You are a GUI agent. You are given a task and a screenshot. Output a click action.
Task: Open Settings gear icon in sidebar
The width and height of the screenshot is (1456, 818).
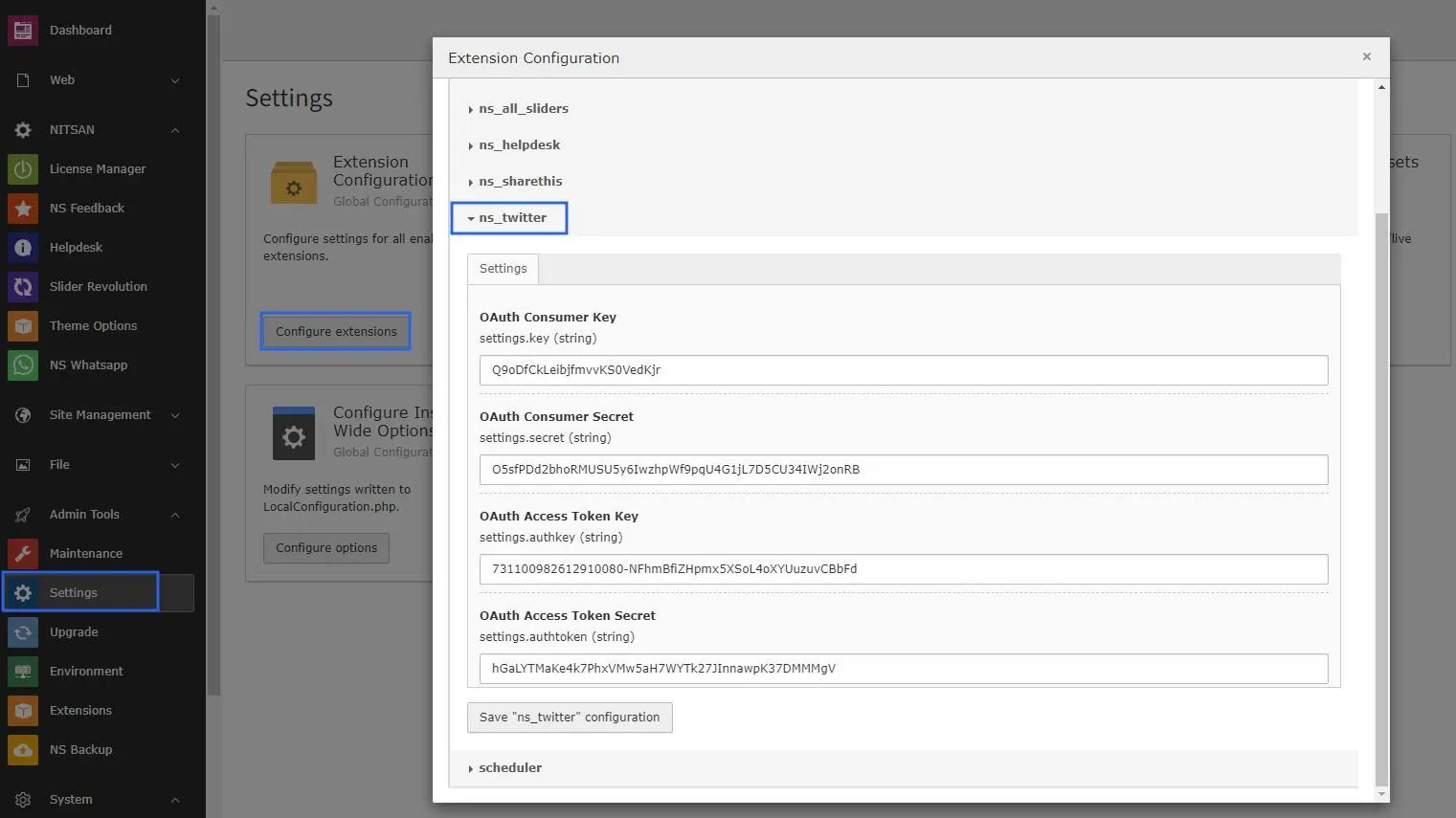click(23, 592)
